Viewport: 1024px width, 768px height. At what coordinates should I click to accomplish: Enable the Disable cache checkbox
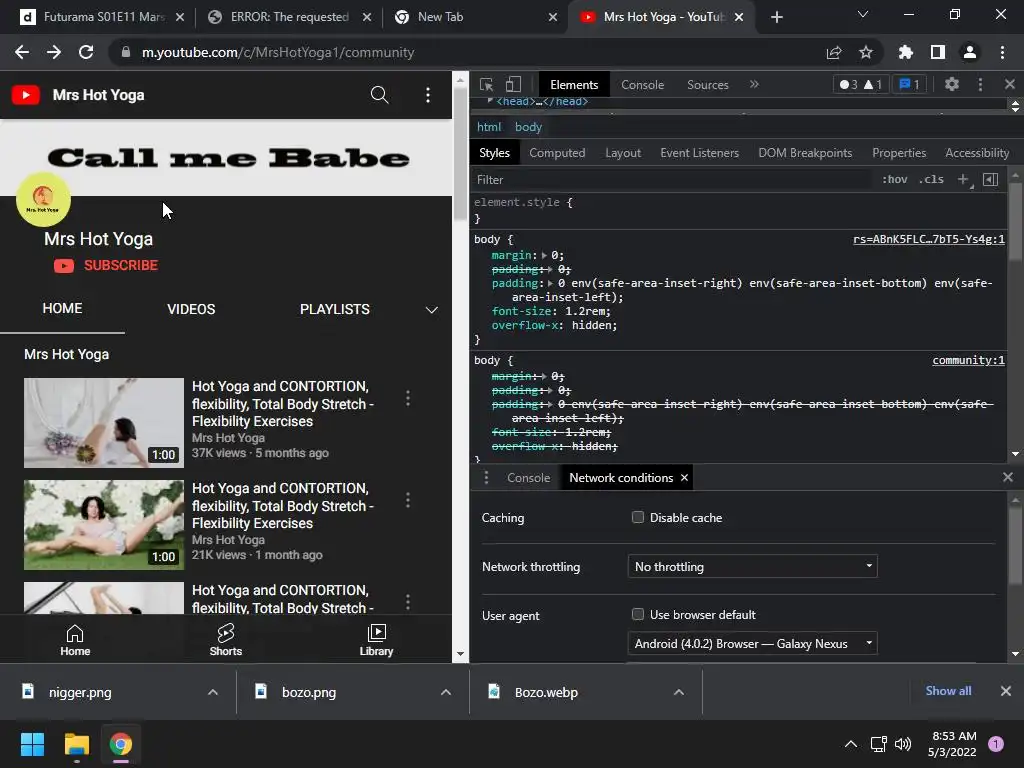(x=638, y=517)
